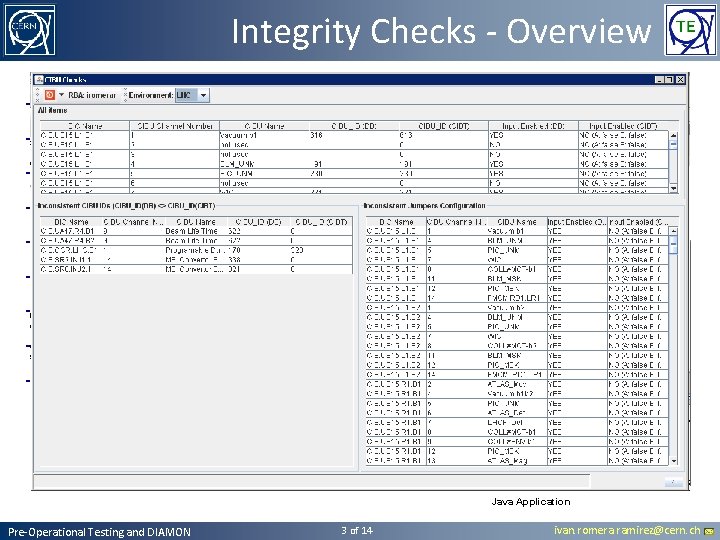Viewport: 720px width, 540px height.
Task: Click the empty status bar field at window bottom
Action: click(311, 481)
